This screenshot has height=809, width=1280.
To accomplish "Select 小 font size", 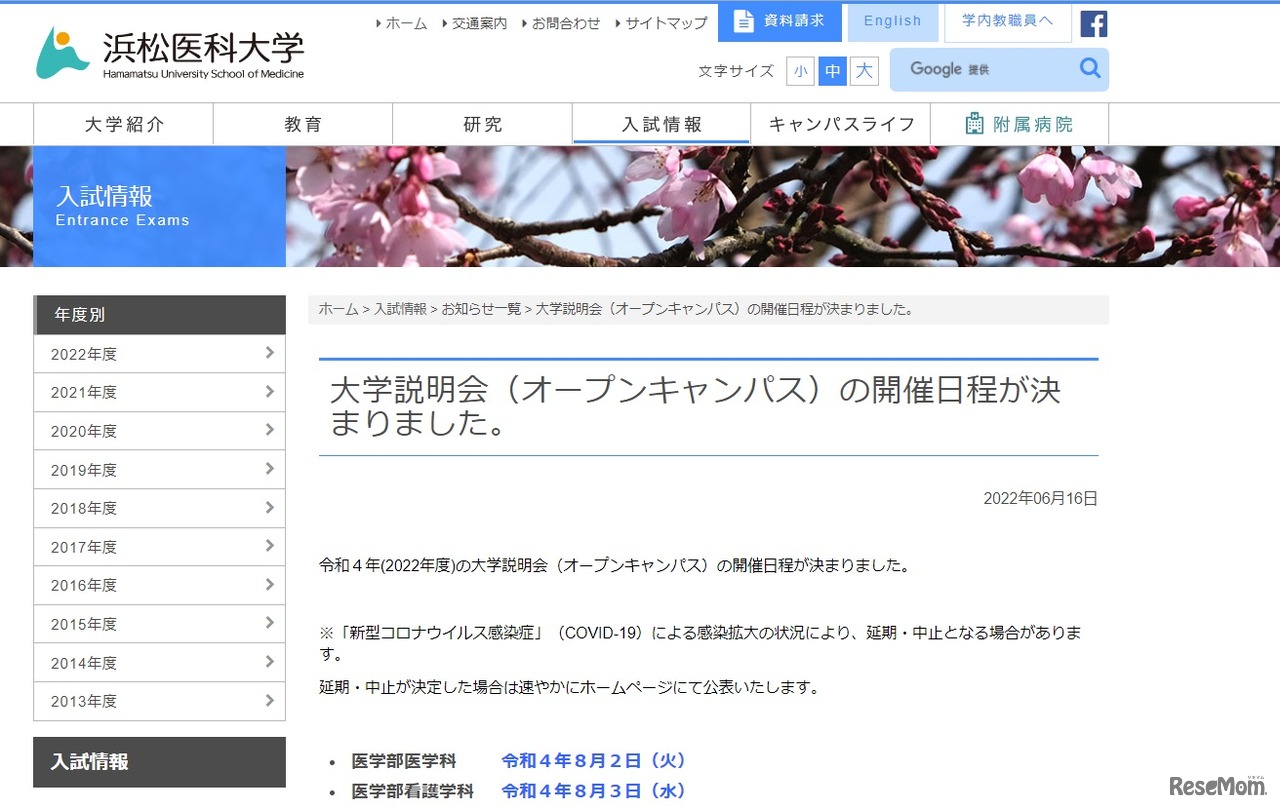I will pyautogui.click(x=800, y=71).
